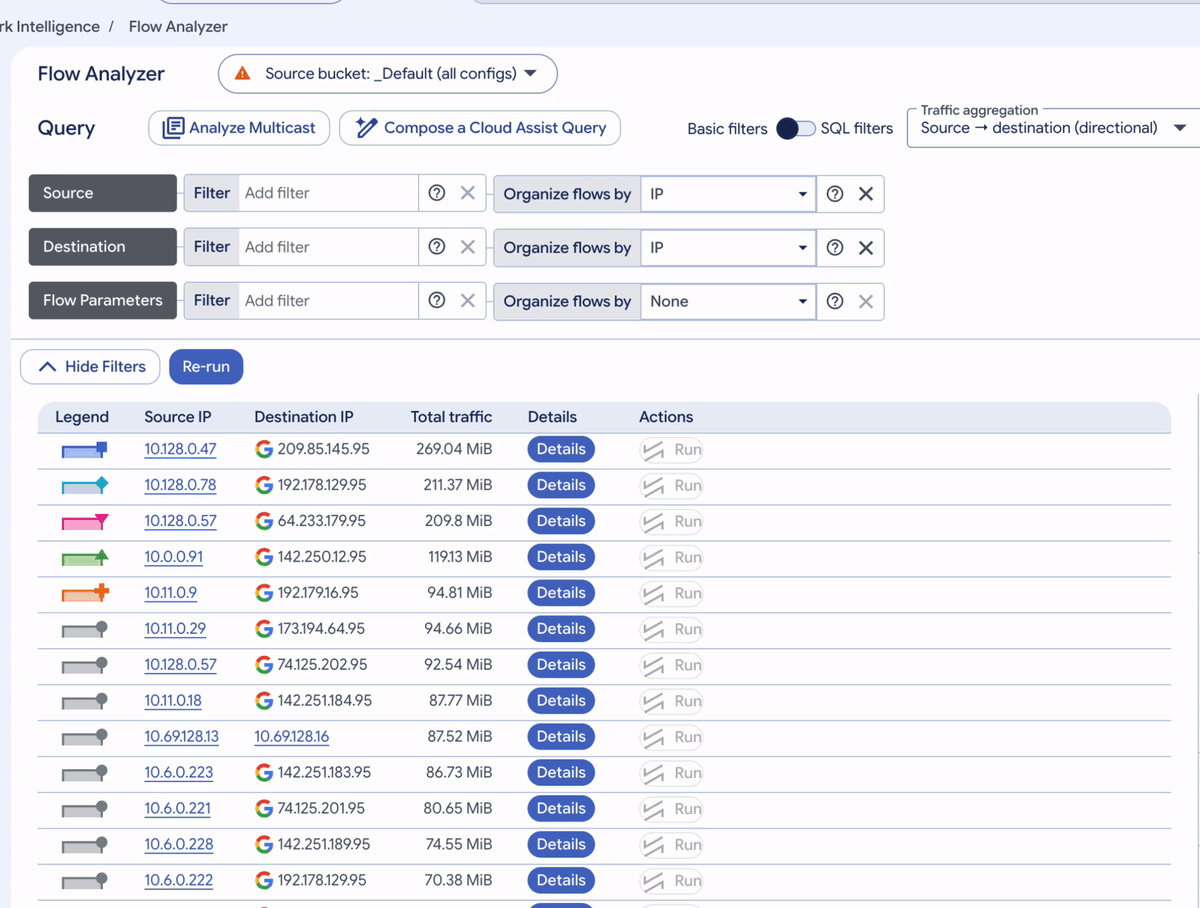Open the Traffic aggregation dropdown
The width and height of the screenshot is (1200, 908).
pyautogui.click(x=1053, y=128)
